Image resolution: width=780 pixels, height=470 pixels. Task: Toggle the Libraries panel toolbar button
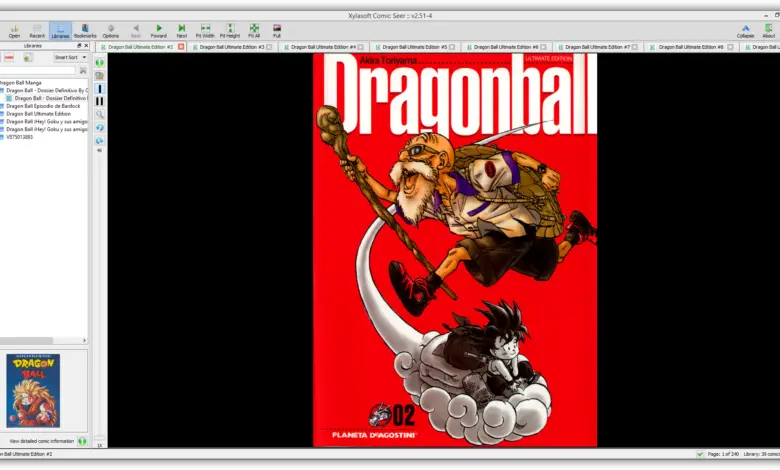pos(60,31)
